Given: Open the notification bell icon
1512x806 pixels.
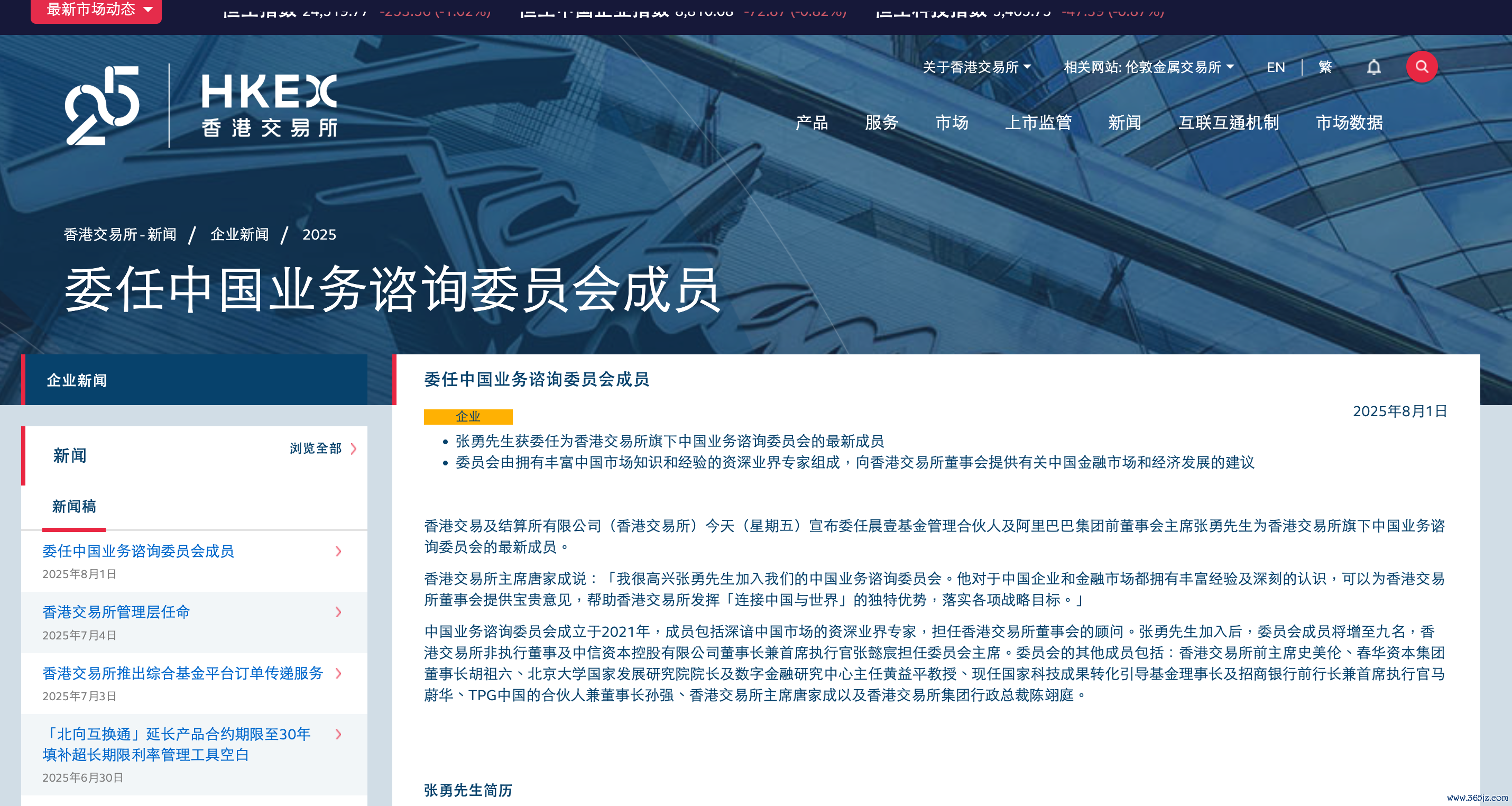Looking at the screenshot, I should [x=1373, y=68].
